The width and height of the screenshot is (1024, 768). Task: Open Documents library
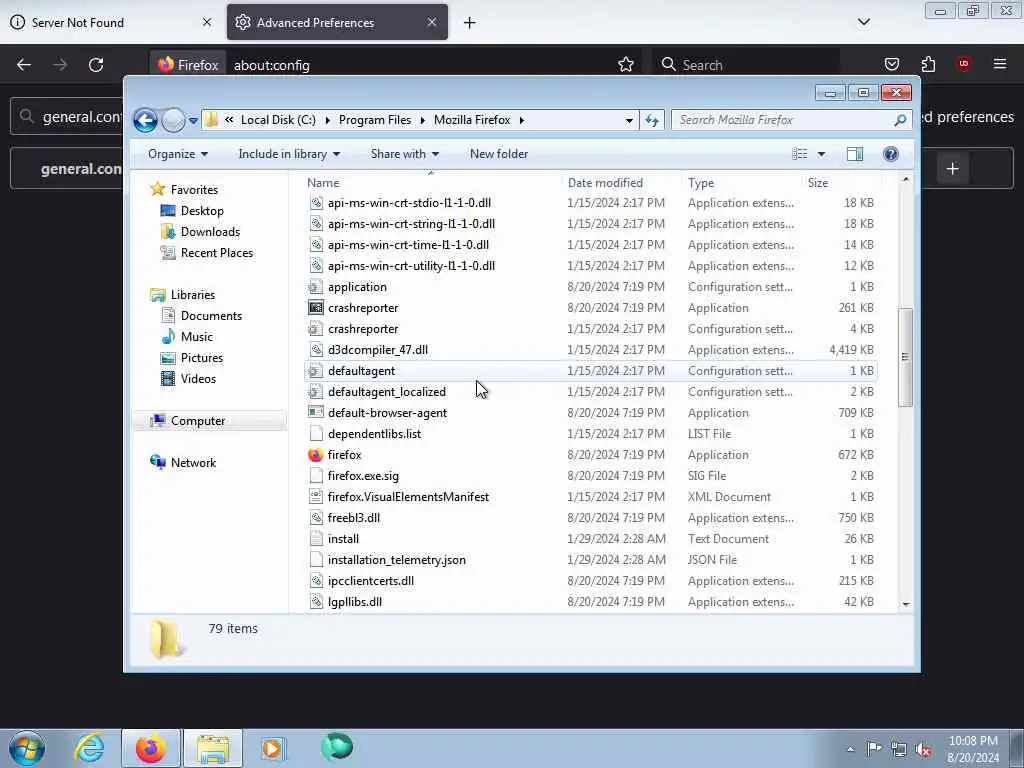pyautogui.click(x=211, y=315)
